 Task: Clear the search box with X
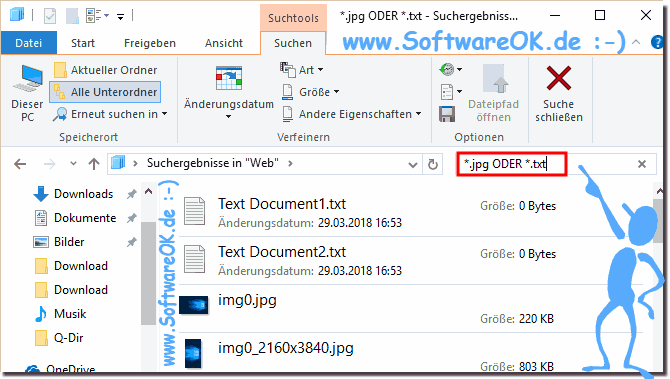(642, 164)
